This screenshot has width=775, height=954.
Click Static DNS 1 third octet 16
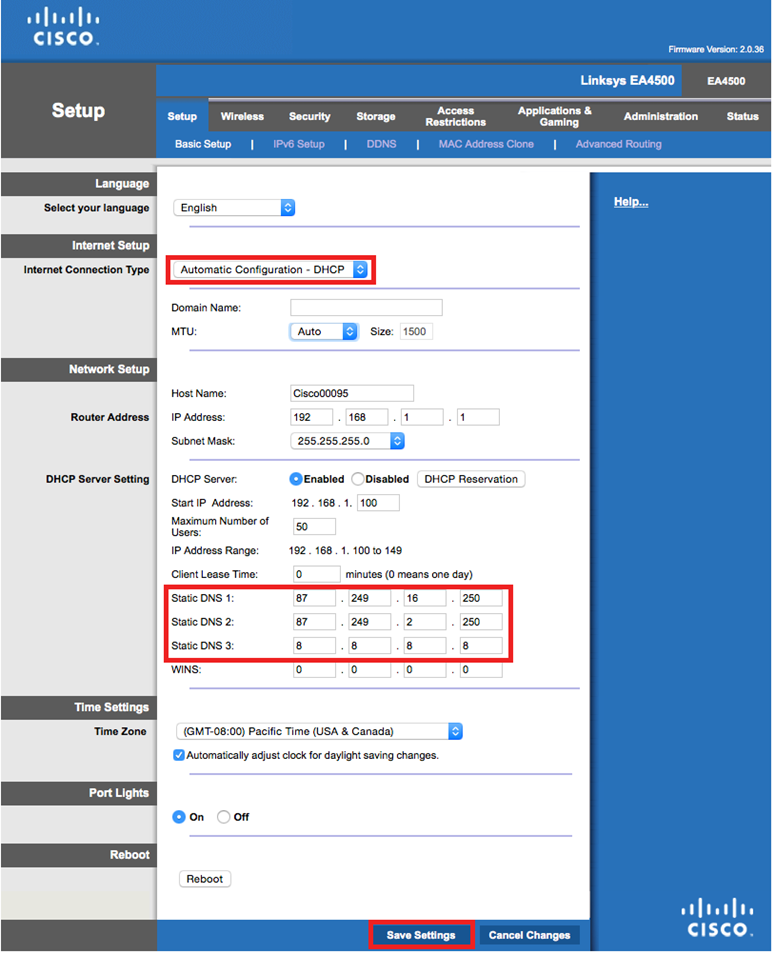click(425, 599)
